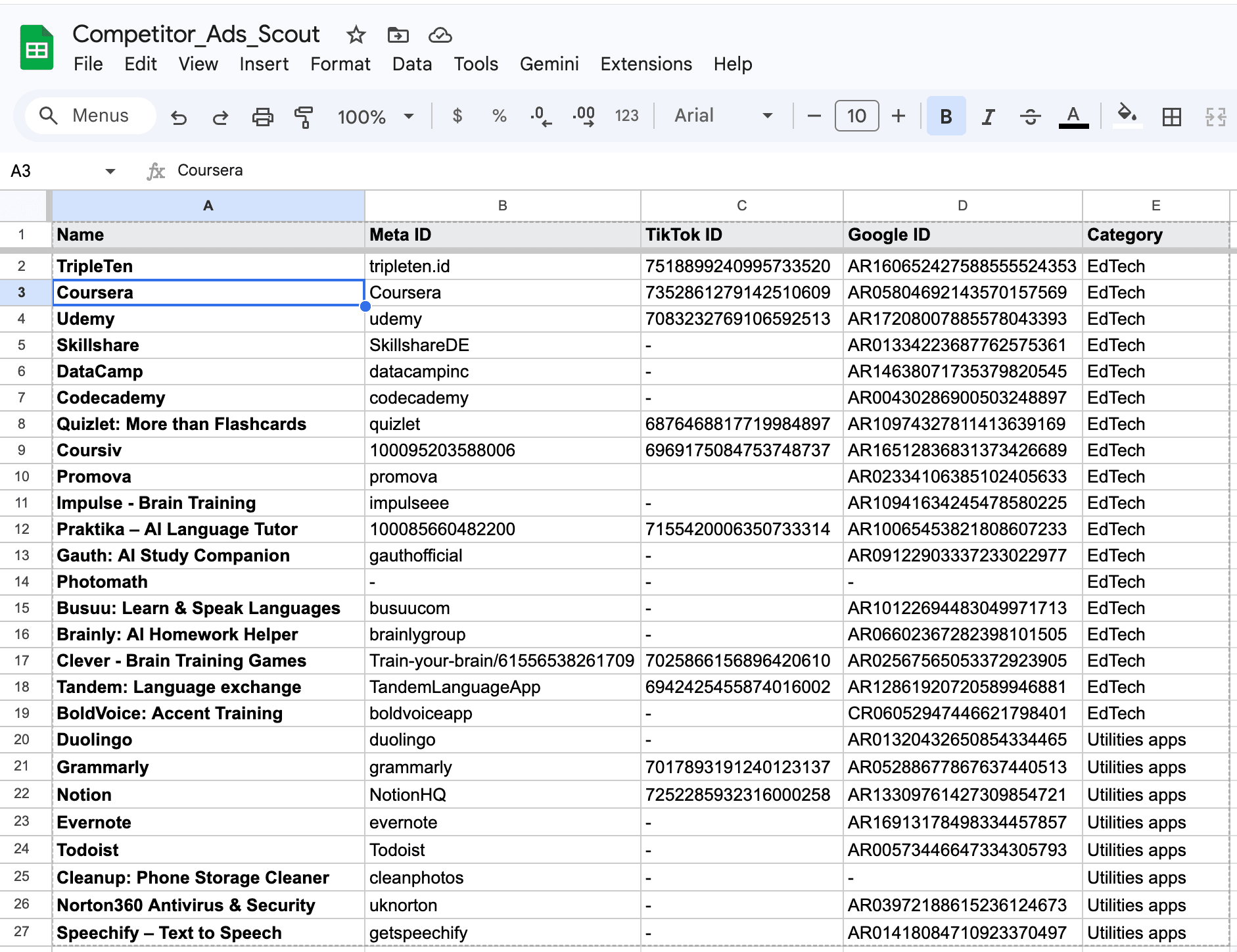Viewport: 1237px width, 952px height.
Task: Open the text color picker
Action: (x=1073, y=116)
